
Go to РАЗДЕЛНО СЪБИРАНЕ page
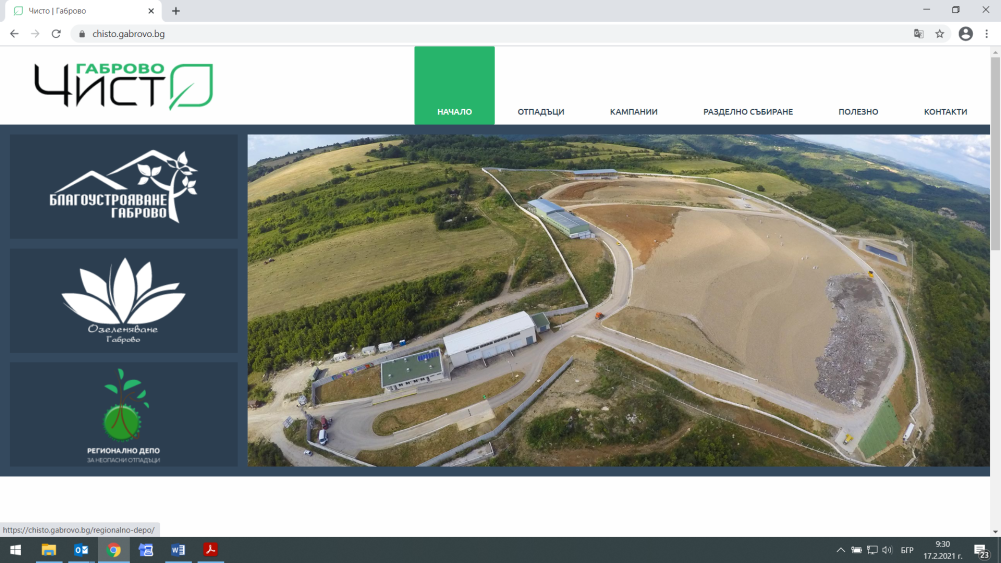coord(748,112)
